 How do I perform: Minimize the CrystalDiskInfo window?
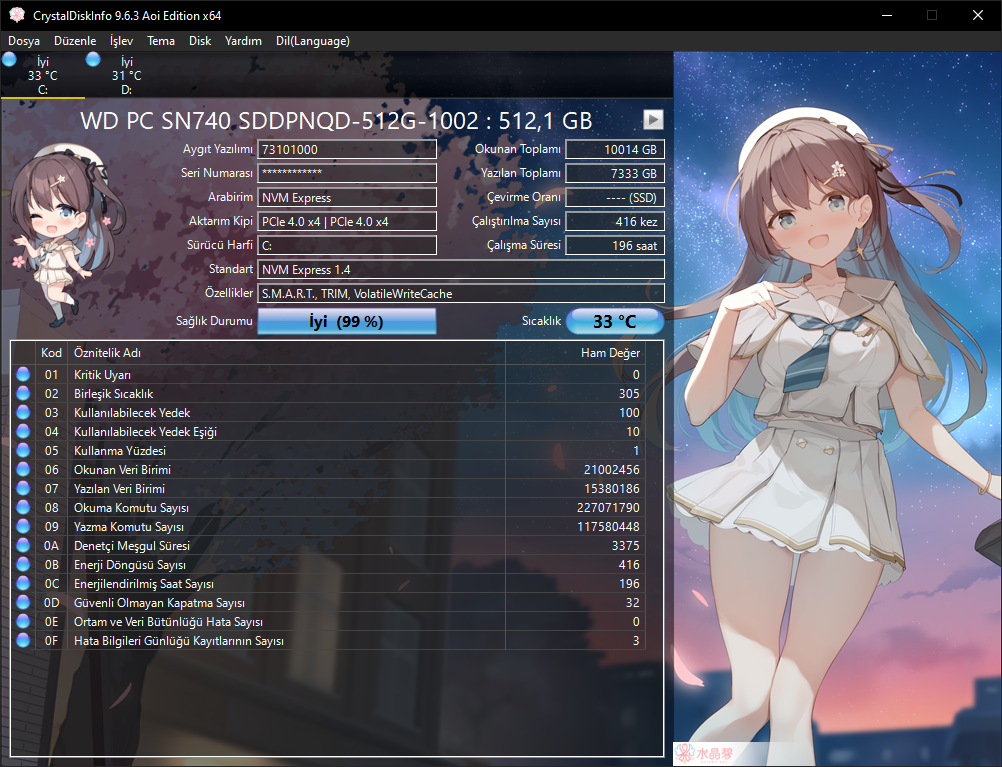(887, 15)
